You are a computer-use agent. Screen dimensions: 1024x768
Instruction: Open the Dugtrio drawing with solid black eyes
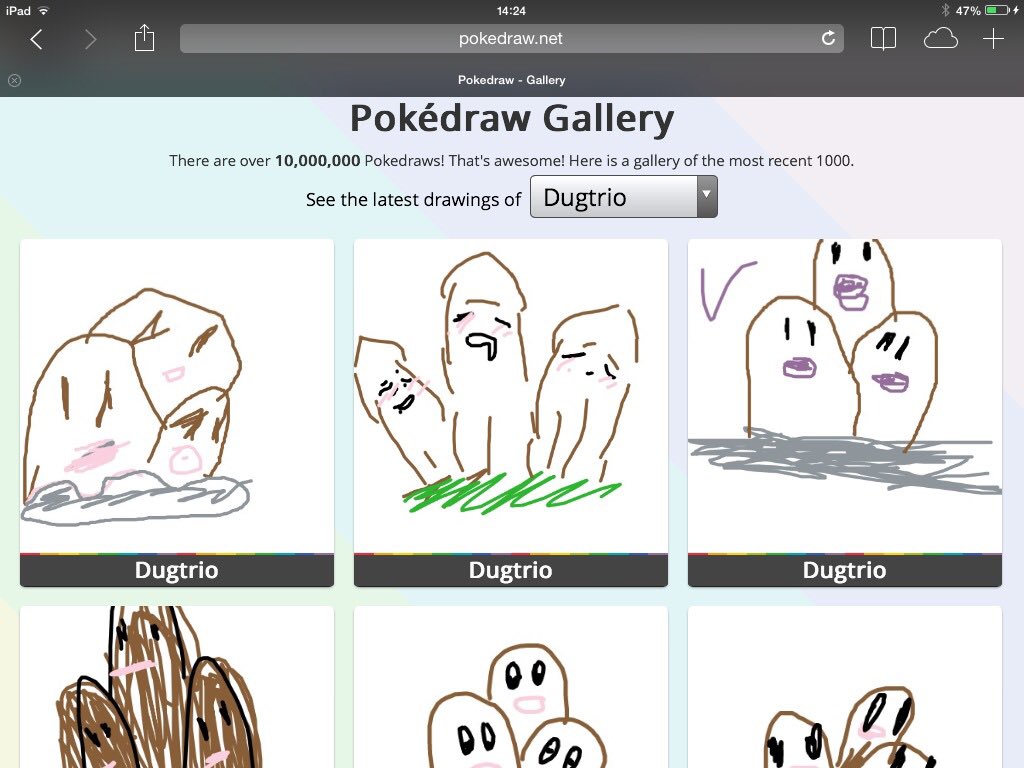pos(844,687)
